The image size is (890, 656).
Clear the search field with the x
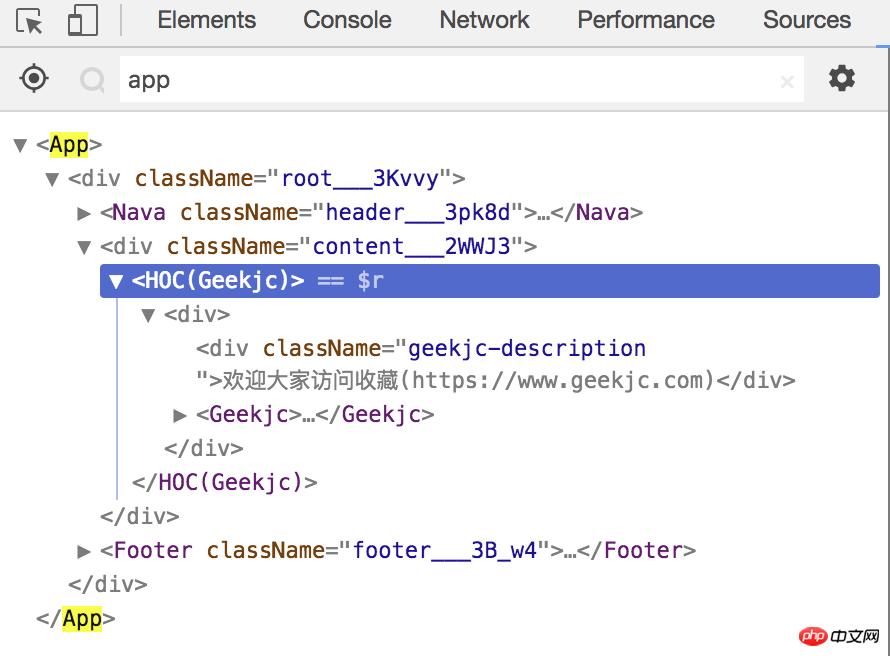point(787,82)
